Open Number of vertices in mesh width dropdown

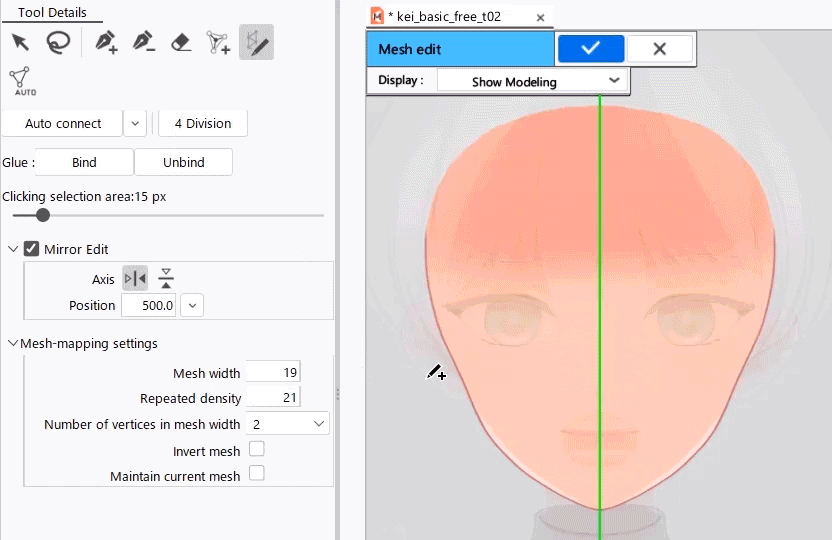288,424
